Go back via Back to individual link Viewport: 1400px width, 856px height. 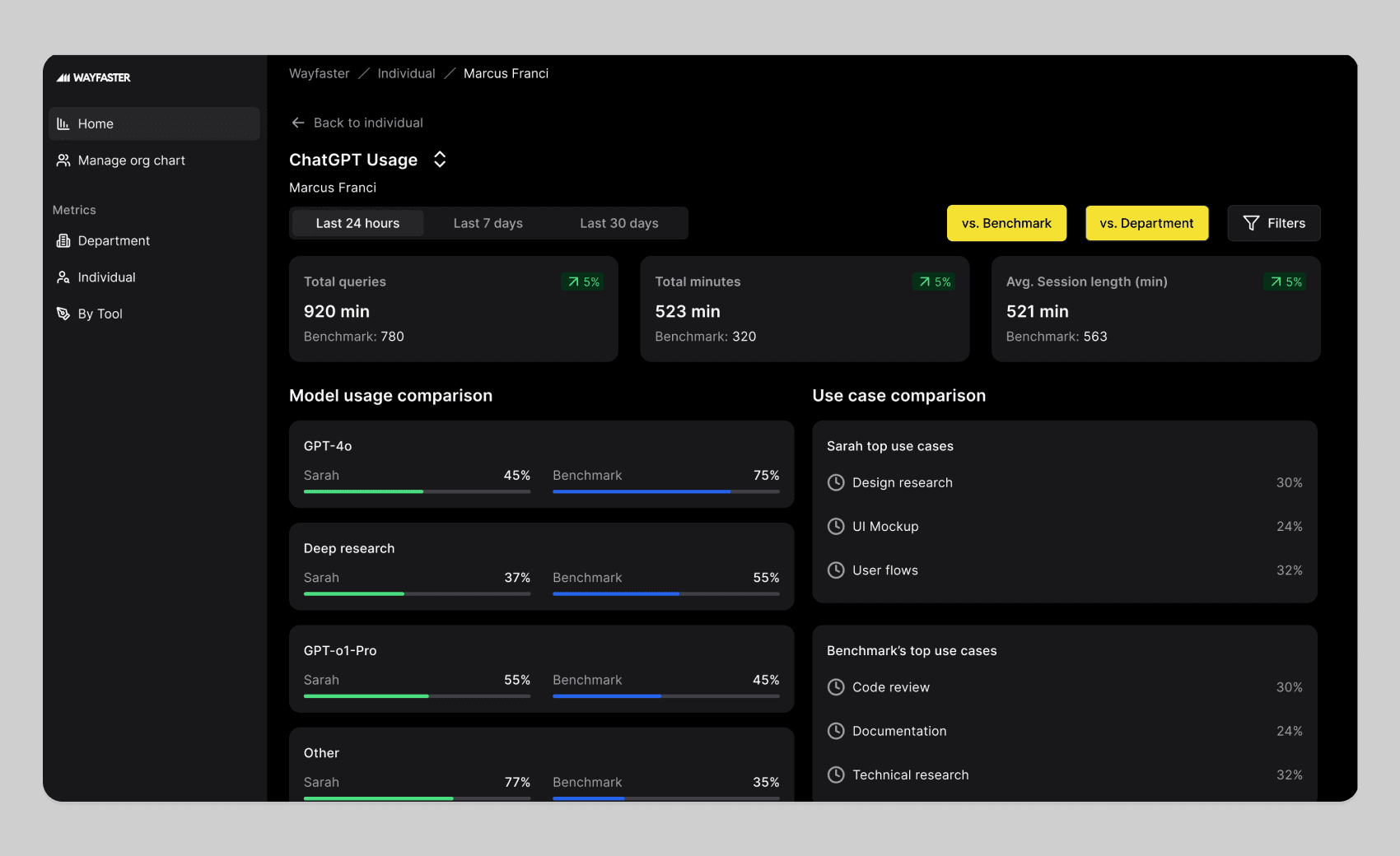(x=357, y=123)
